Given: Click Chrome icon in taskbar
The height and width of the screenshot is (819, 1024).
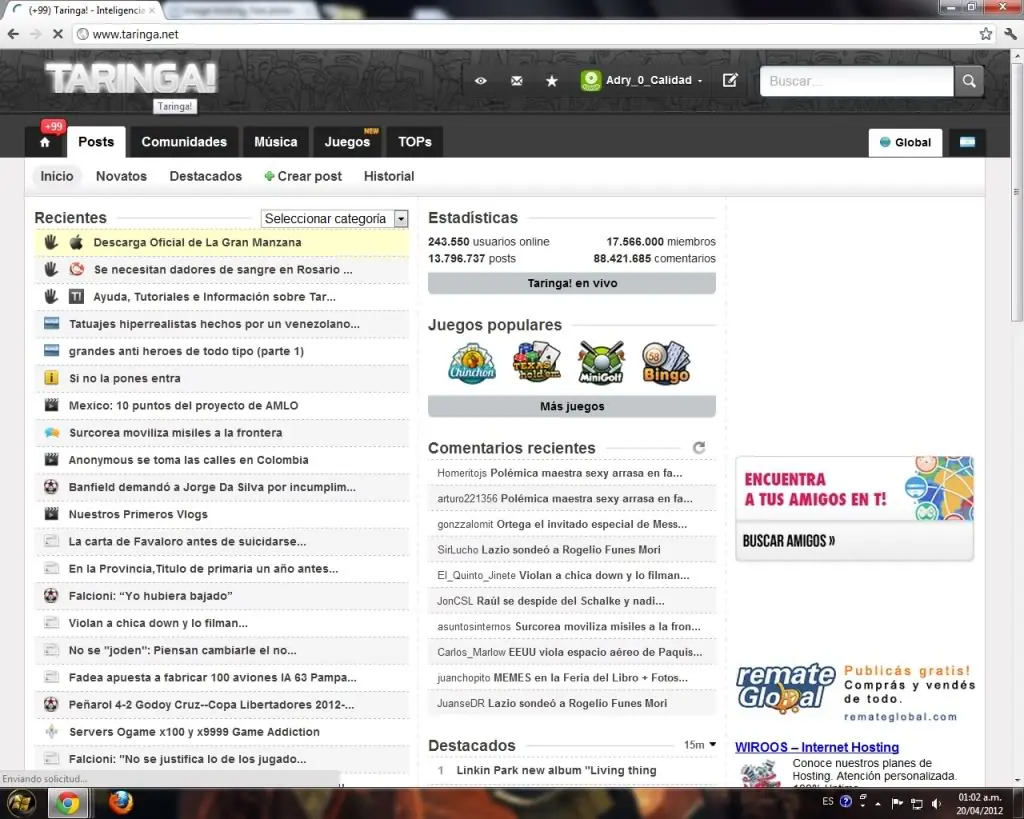Looking at the screenshot, I should point(67,803).
